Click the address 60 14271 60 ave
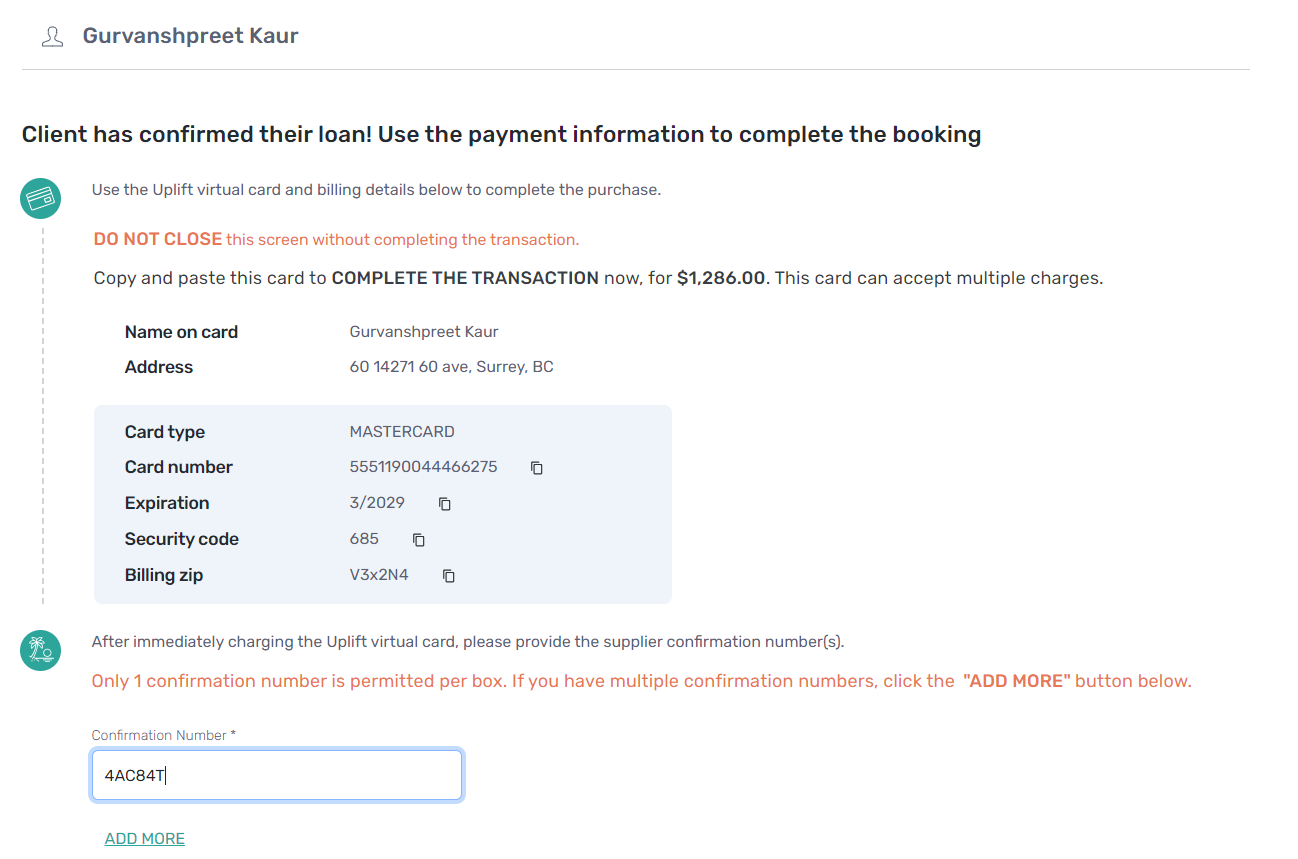 (x=451, y=367)
